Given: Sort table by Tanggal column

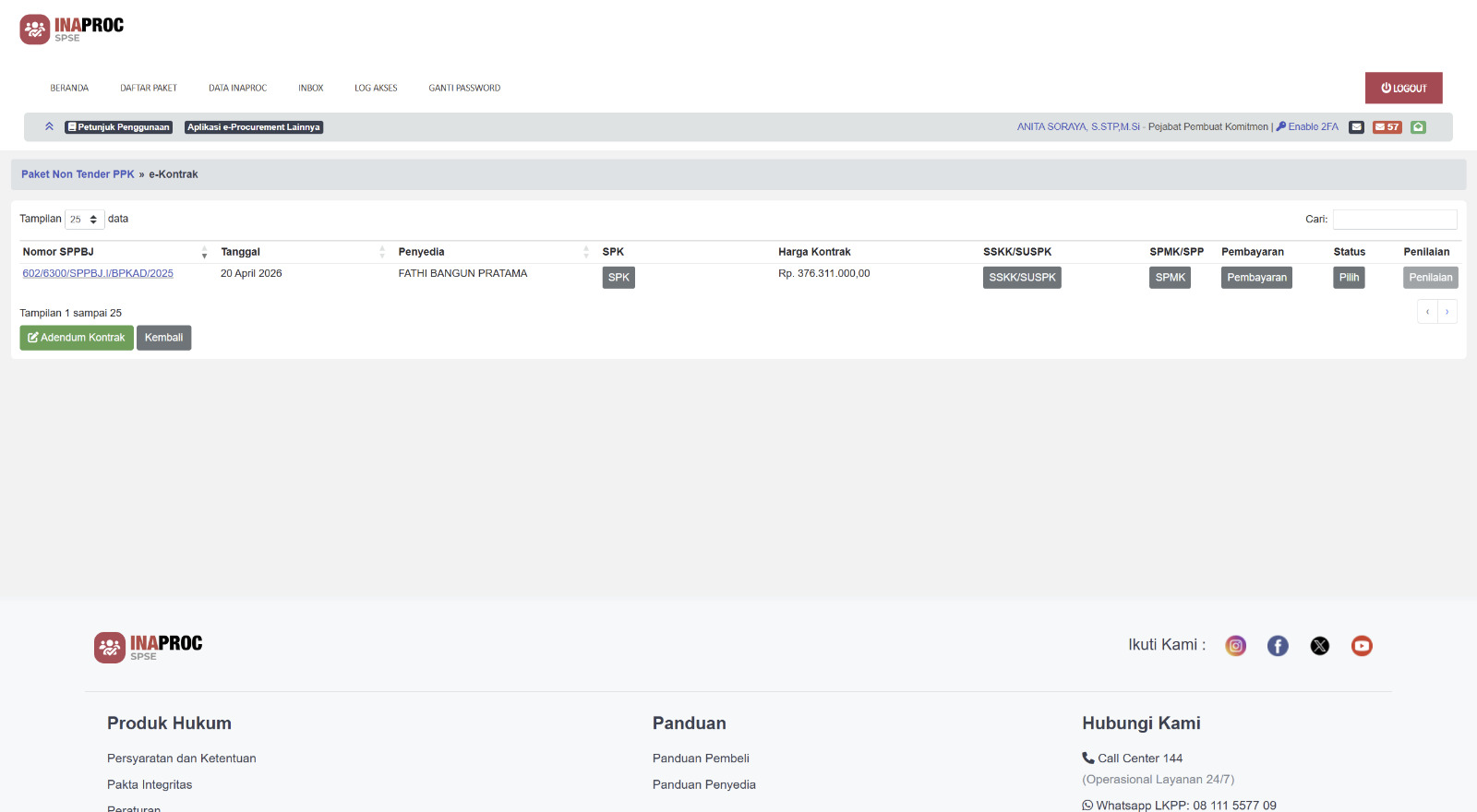Looking at the screenshot, I should (301, 252).
